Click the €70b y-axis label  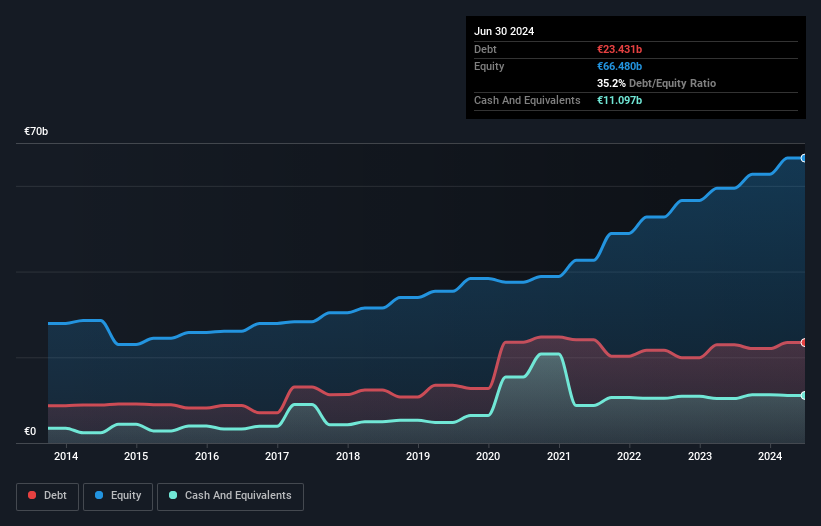pyautogui.click(x=36, y=131)
